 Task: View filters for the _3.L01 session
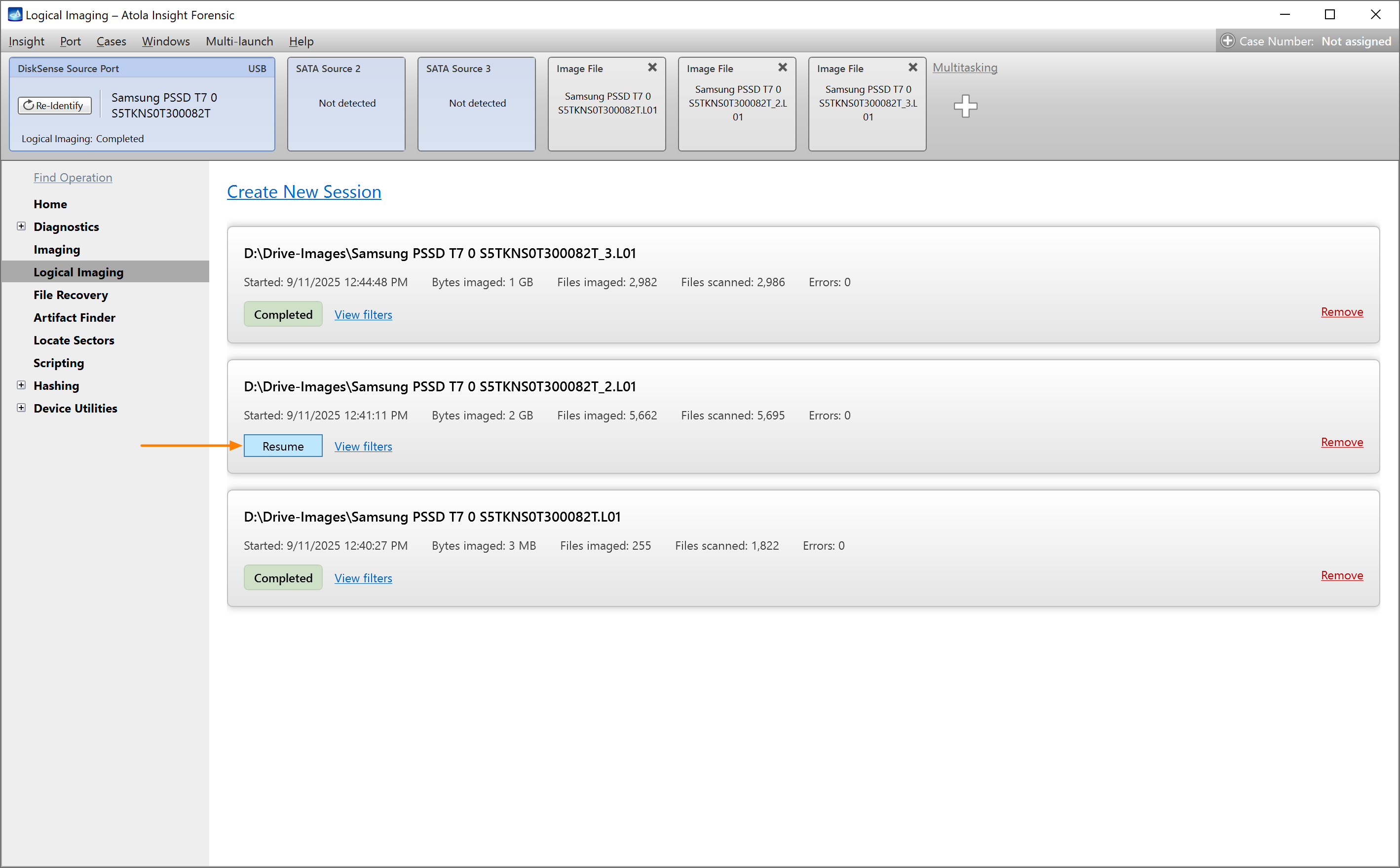click(x=363, y=315)
